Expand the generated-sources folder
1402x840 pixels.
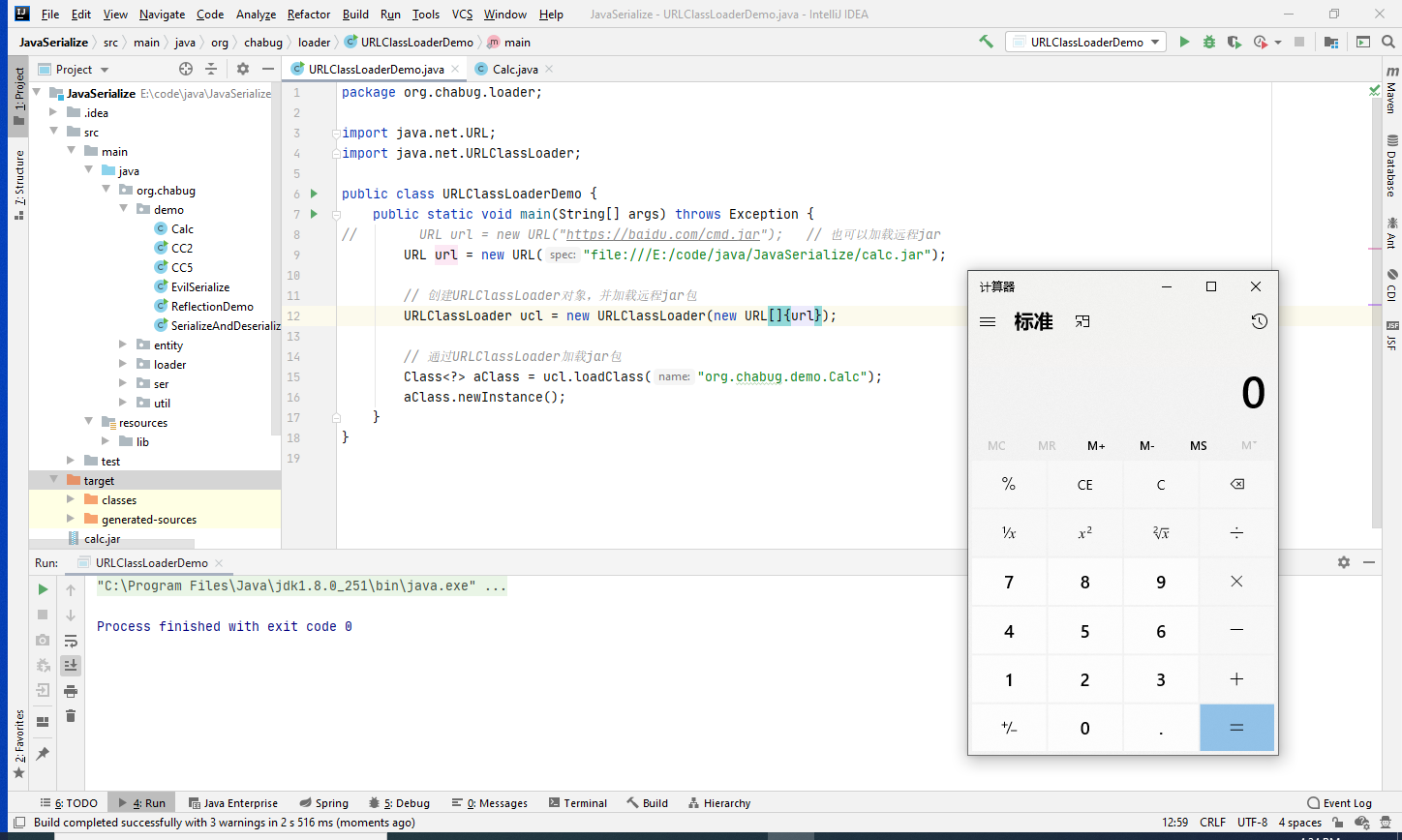(x=71, y=519)
